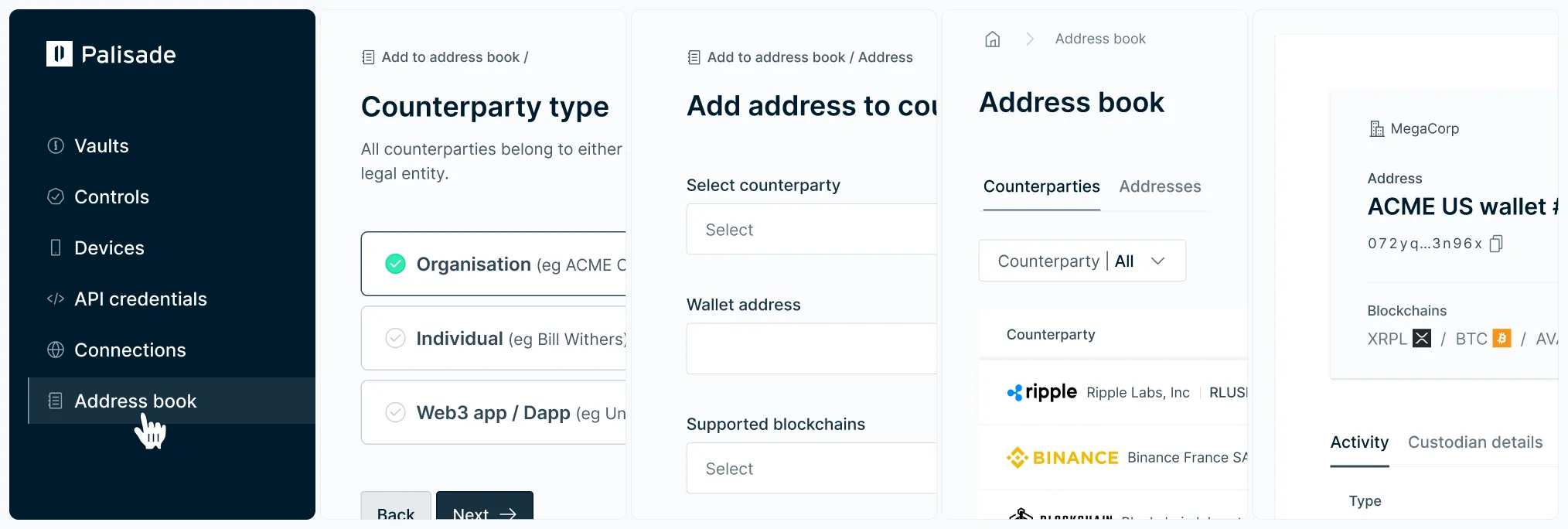1568x529 pixels.
Task: Expand the Counterparty All filter dropdown
Action: 1082,261
